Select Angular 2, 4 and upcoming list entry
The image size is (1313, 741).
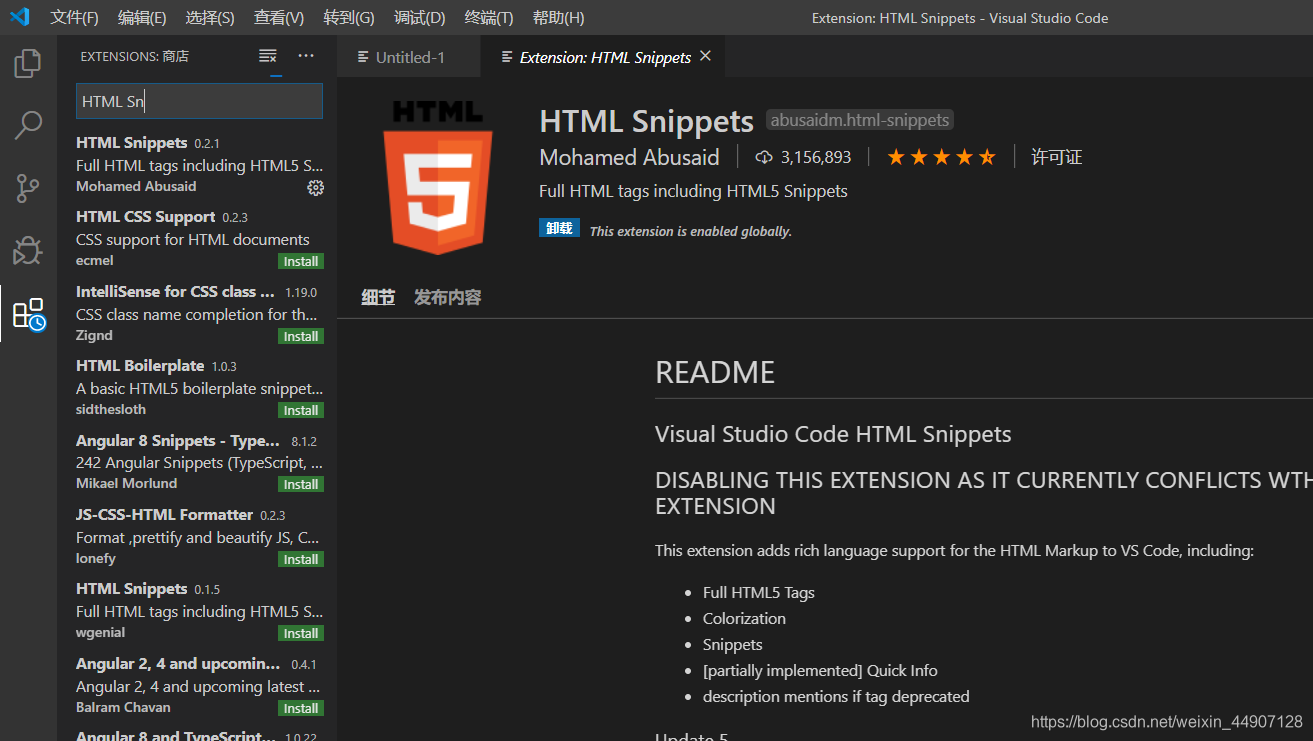[197, 685]
